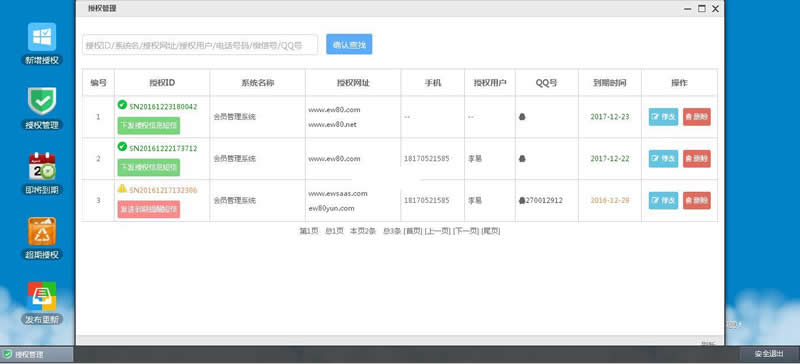Minimize the 授权管理 window
800x364 pixels.
688,9
